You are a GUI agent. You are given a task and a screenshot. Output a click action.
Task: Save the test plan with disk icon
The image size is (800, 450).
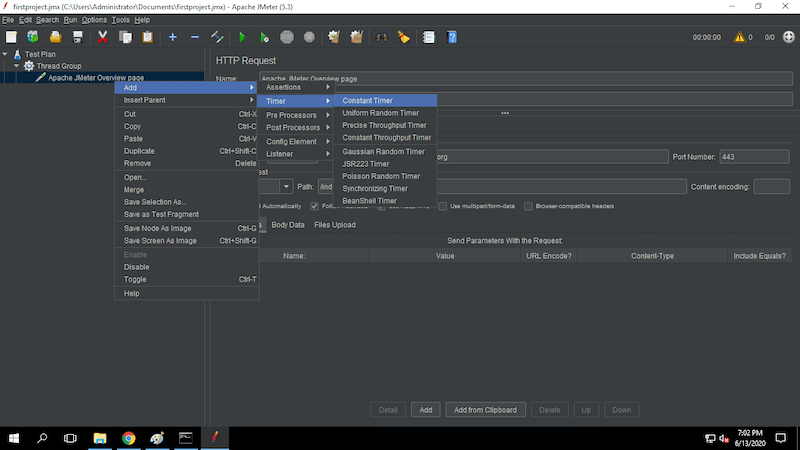(x=78, y=37)
